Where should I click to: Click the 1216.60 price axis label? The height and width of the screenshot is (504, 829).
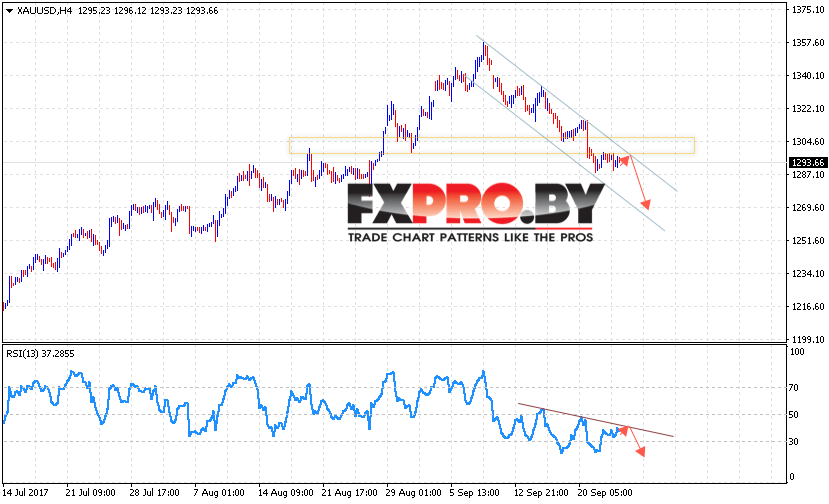(x=808, y=306)
